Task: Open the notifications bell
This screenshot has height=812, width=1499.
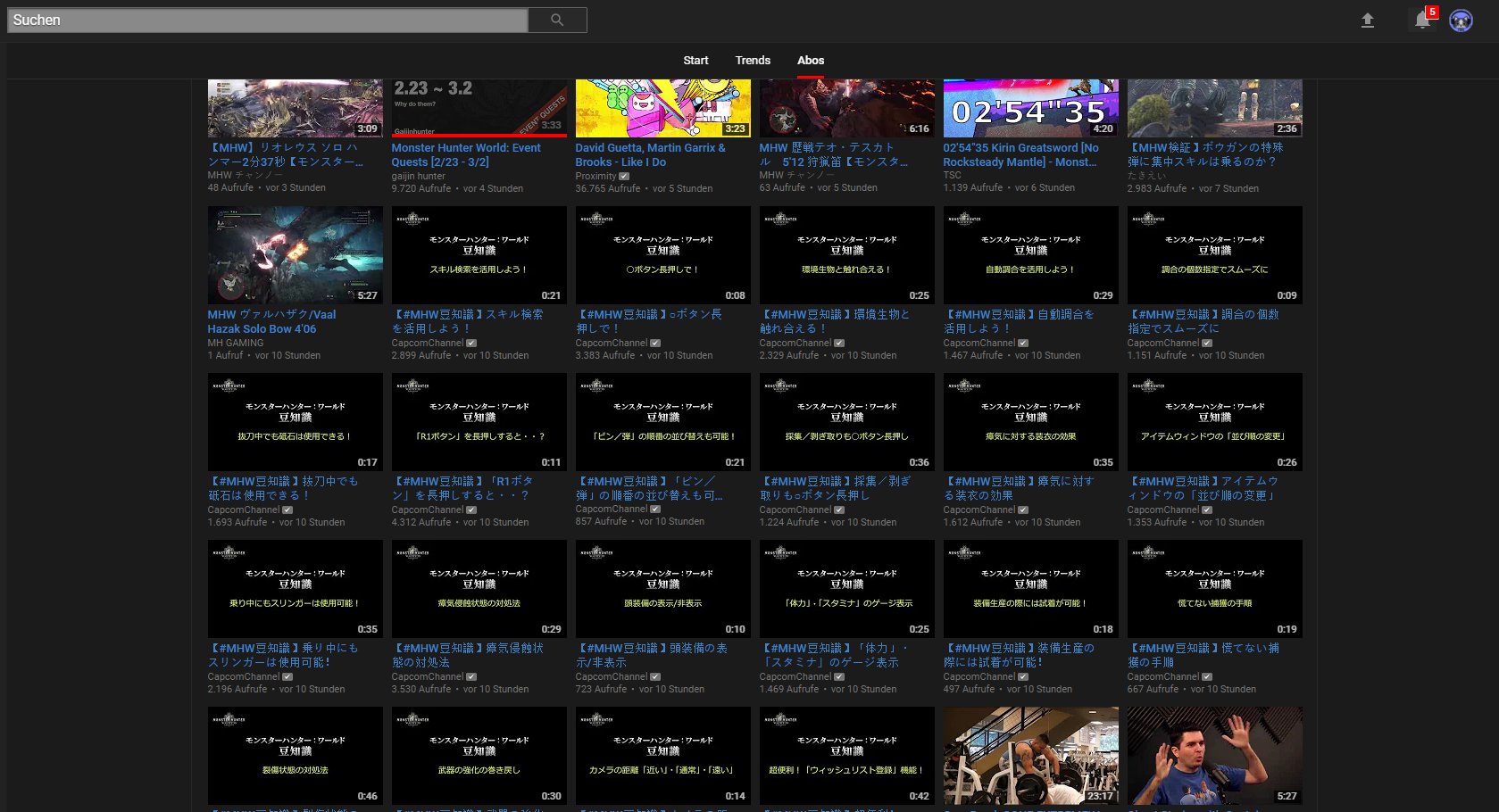Action: point(1423,21)
